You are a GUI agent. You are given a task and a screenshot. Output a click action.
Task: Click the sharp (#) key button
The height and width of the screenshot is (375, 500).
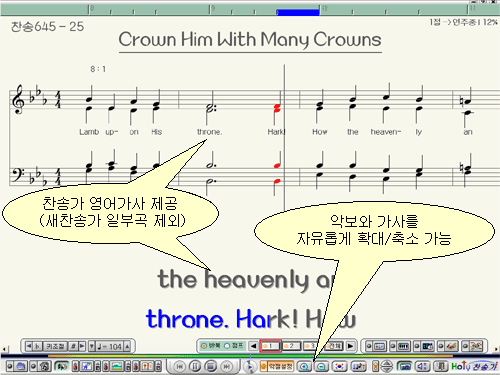click(x=73, y=346)
